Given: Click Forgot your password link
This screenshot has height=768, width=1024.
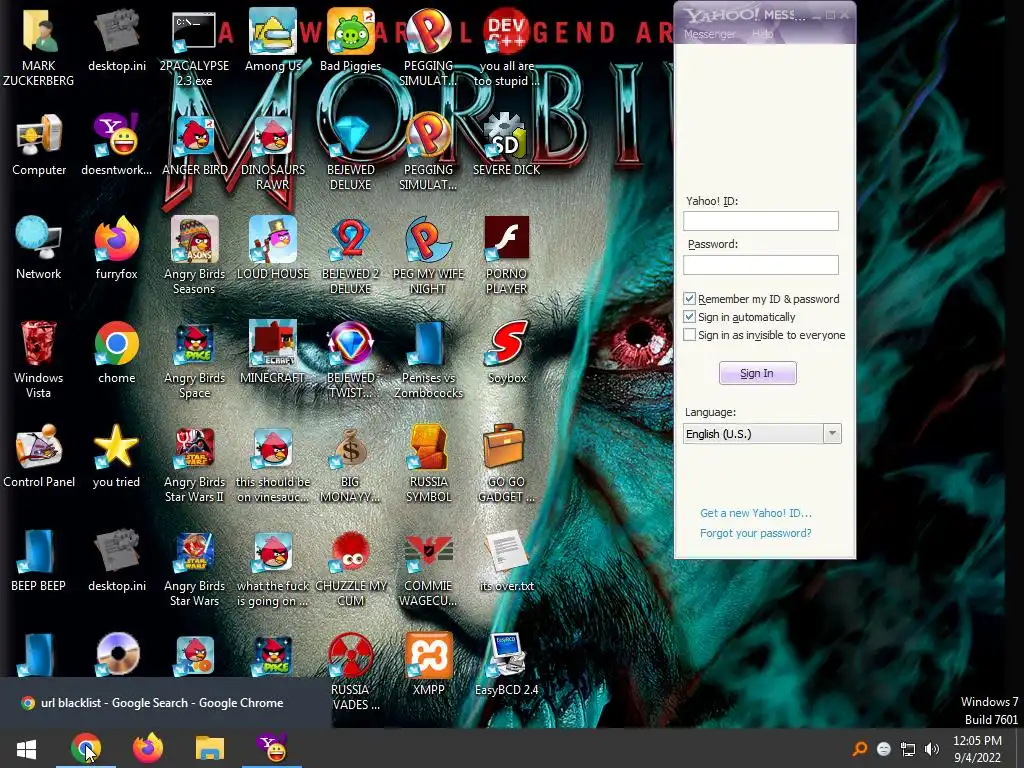Looking at the screenshot, I should [x=756, y=534].
